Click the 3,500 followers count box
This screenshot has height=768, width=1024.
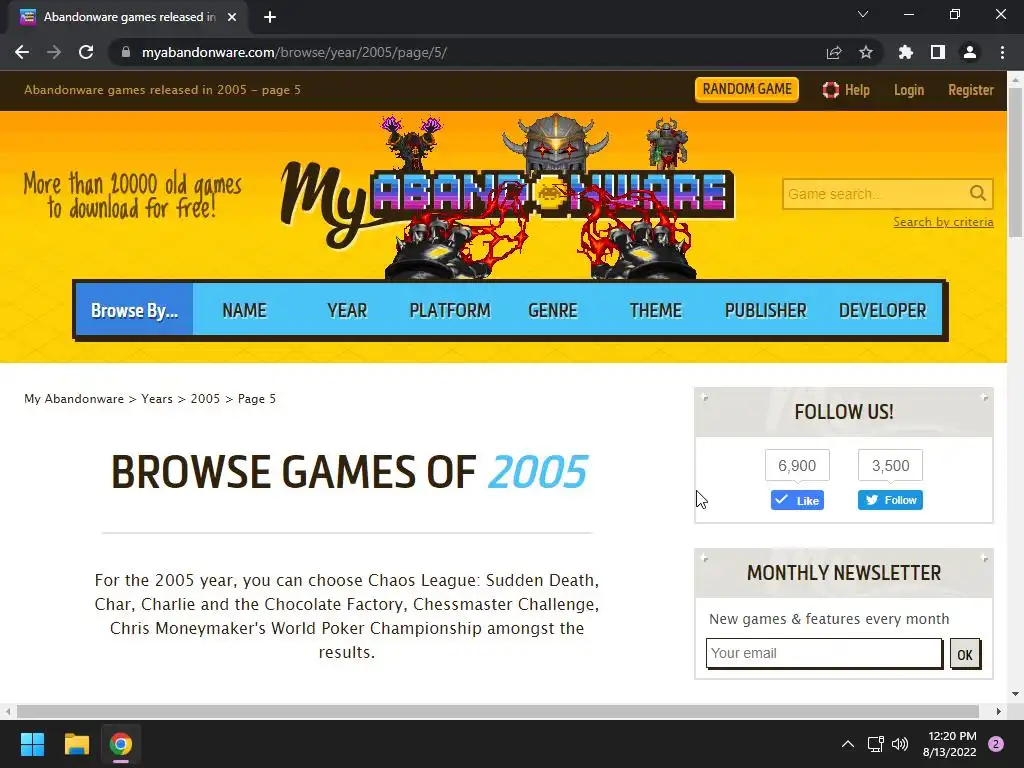pos(890,465)
